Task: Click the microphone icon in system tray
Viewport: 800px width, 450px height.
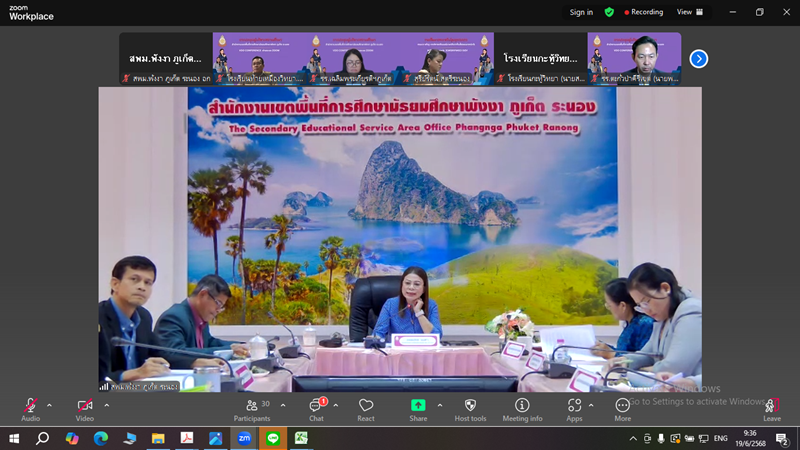Action: point(661,438)
